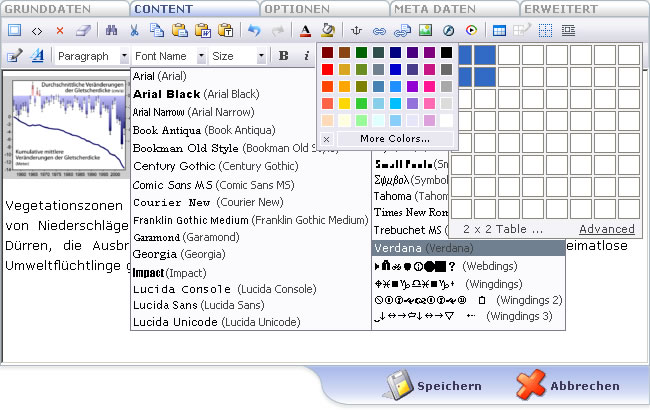Click the insert table icon
Viewport: 650px width, 410px height.
point(499,31)
